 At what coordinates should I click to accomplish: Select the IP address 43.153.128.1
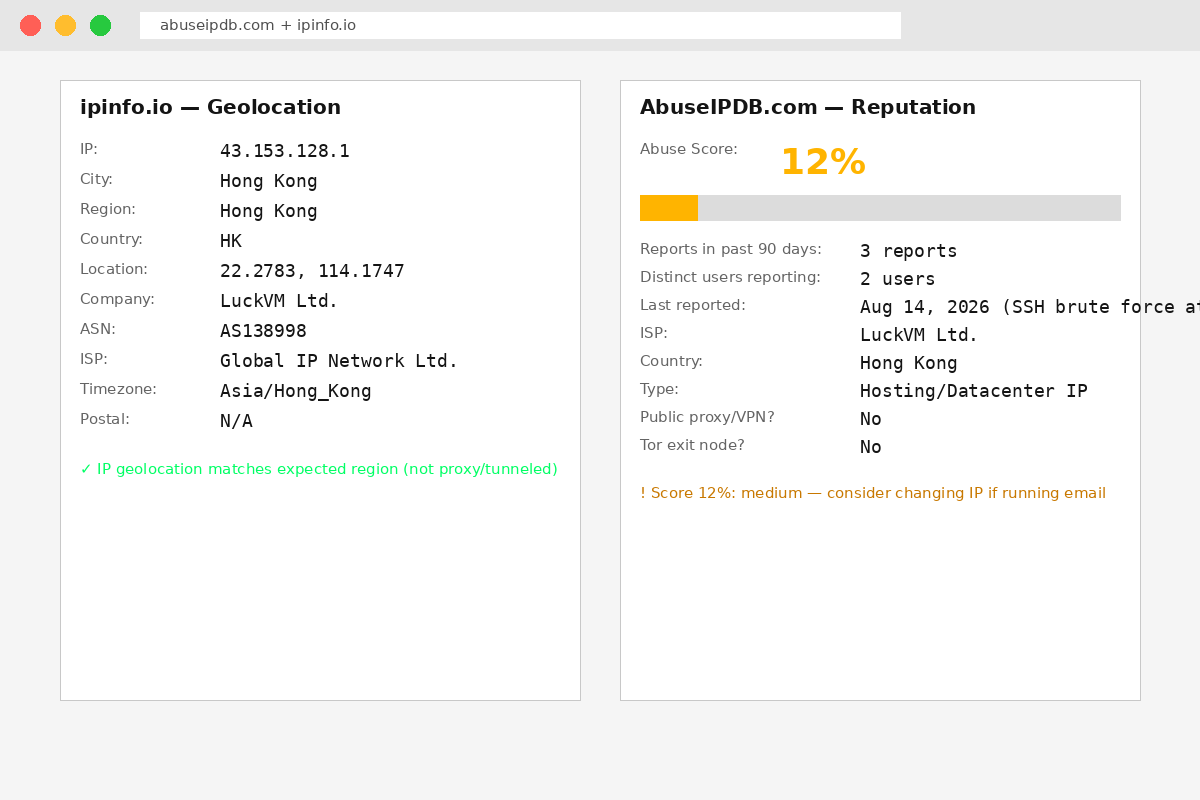tap(285, 151)
